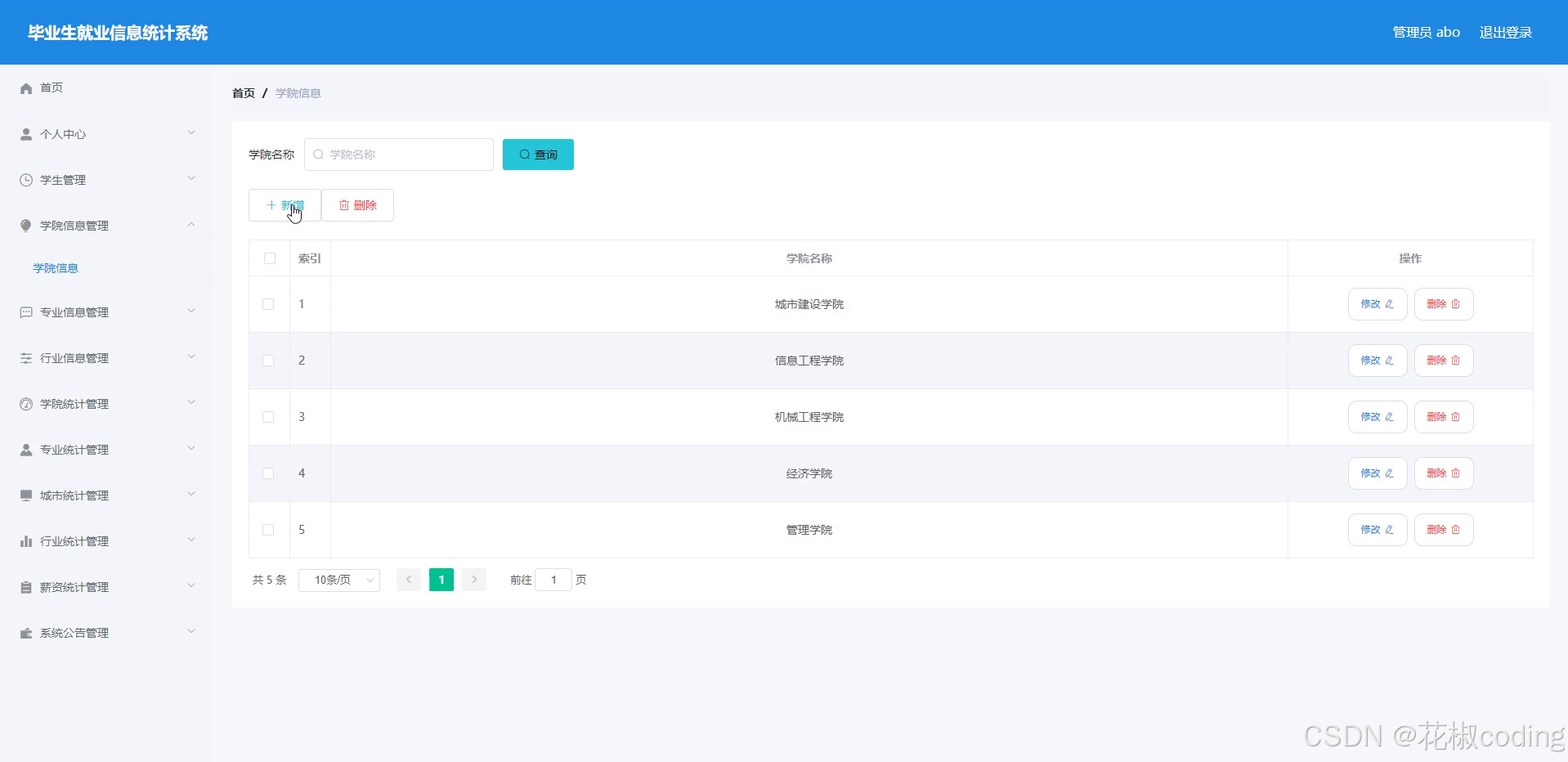Click the sliders icon beside 行业信息管理
The height and width of the screenshot is (762, 1568).
coord(26,358)
